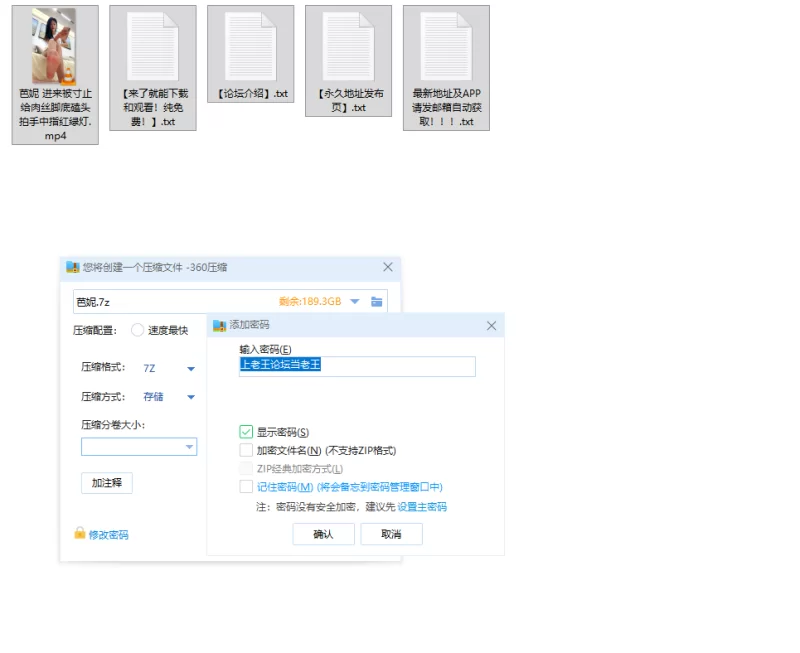Open the 设置主密码 link
Image resolution: width=800 pixels, height=653 pixels.
[422, 507]
